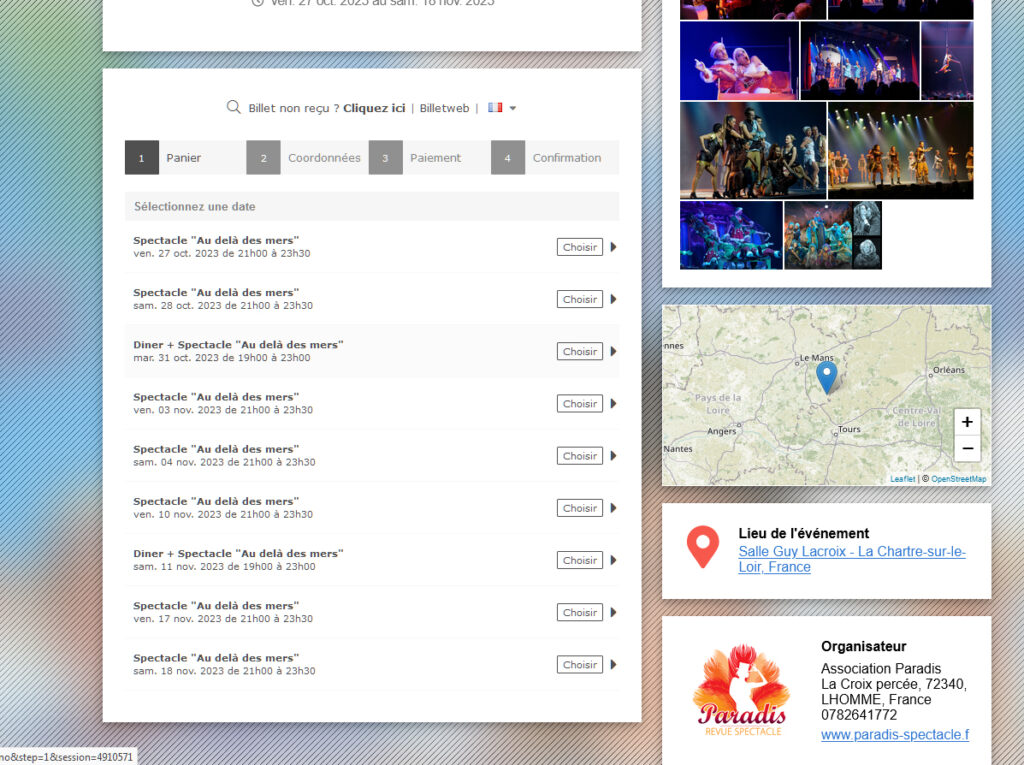1024x765 pixels.
Task: Expand arrow for the sam. 18 nov. show
Action: 613,665
